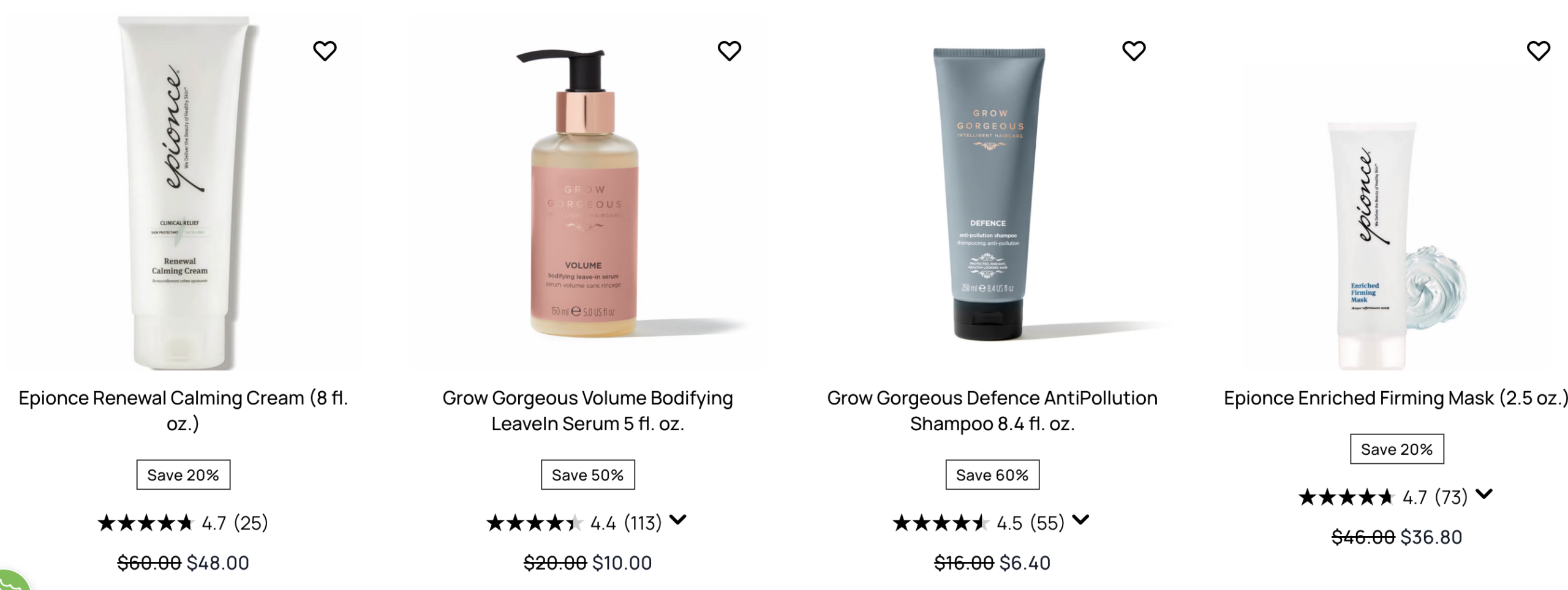Open Grow Gorgeous Volume Bodifying LeaveIn Serum link
This screenshot has height=590, width=1568.
[x=587, y=411]
